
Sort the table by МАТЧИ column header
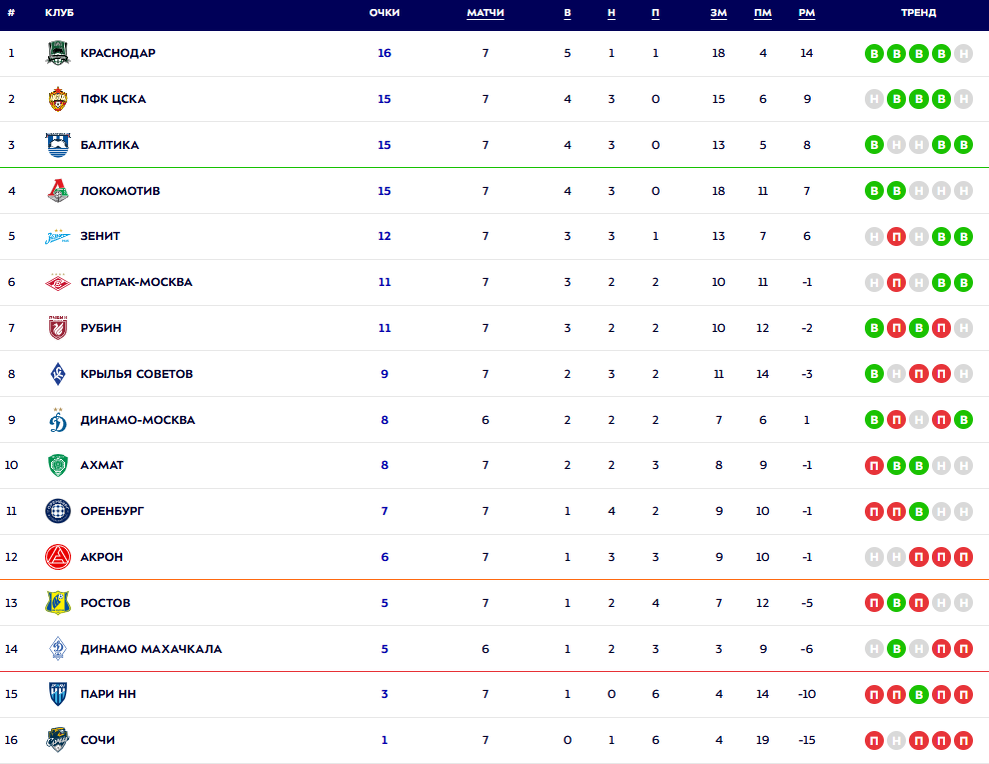pyautogui.click(x=485, y=13)
